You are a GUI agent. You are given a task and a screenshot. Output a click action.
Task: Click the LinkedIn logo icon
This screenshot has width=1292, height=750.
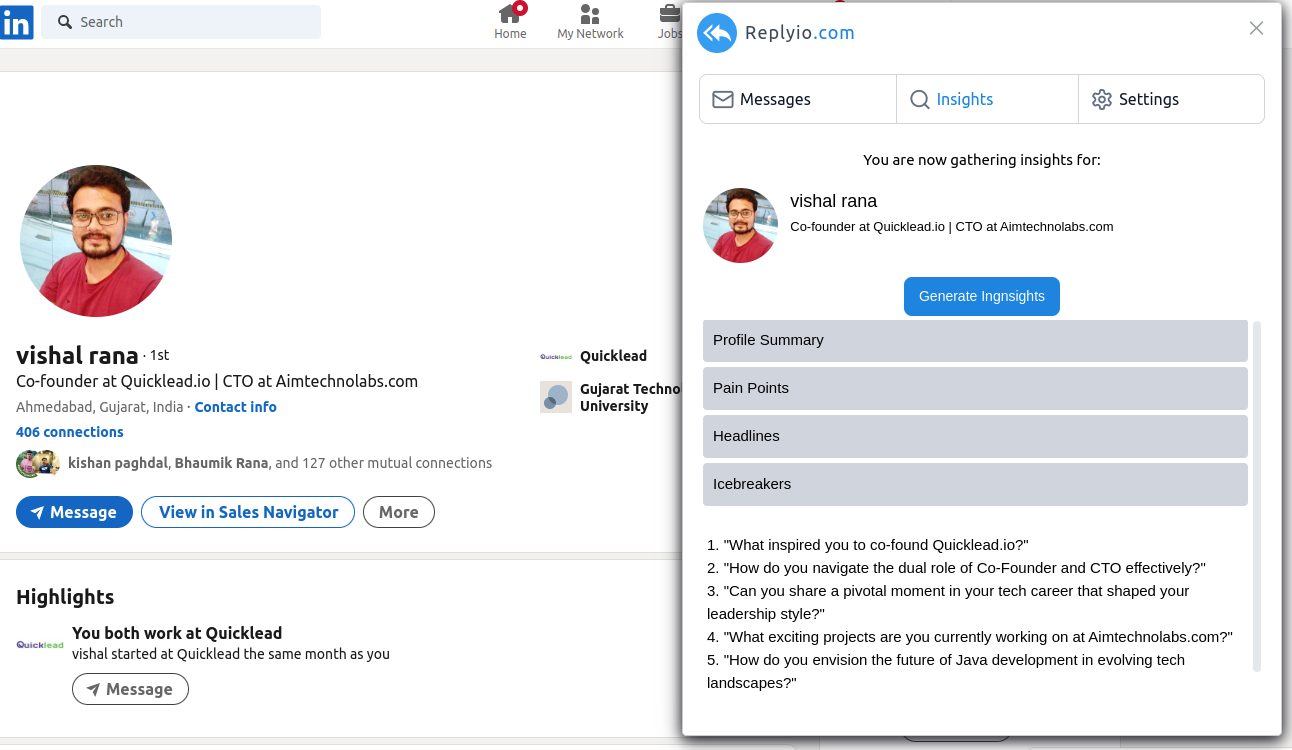[x=17, y=22]
